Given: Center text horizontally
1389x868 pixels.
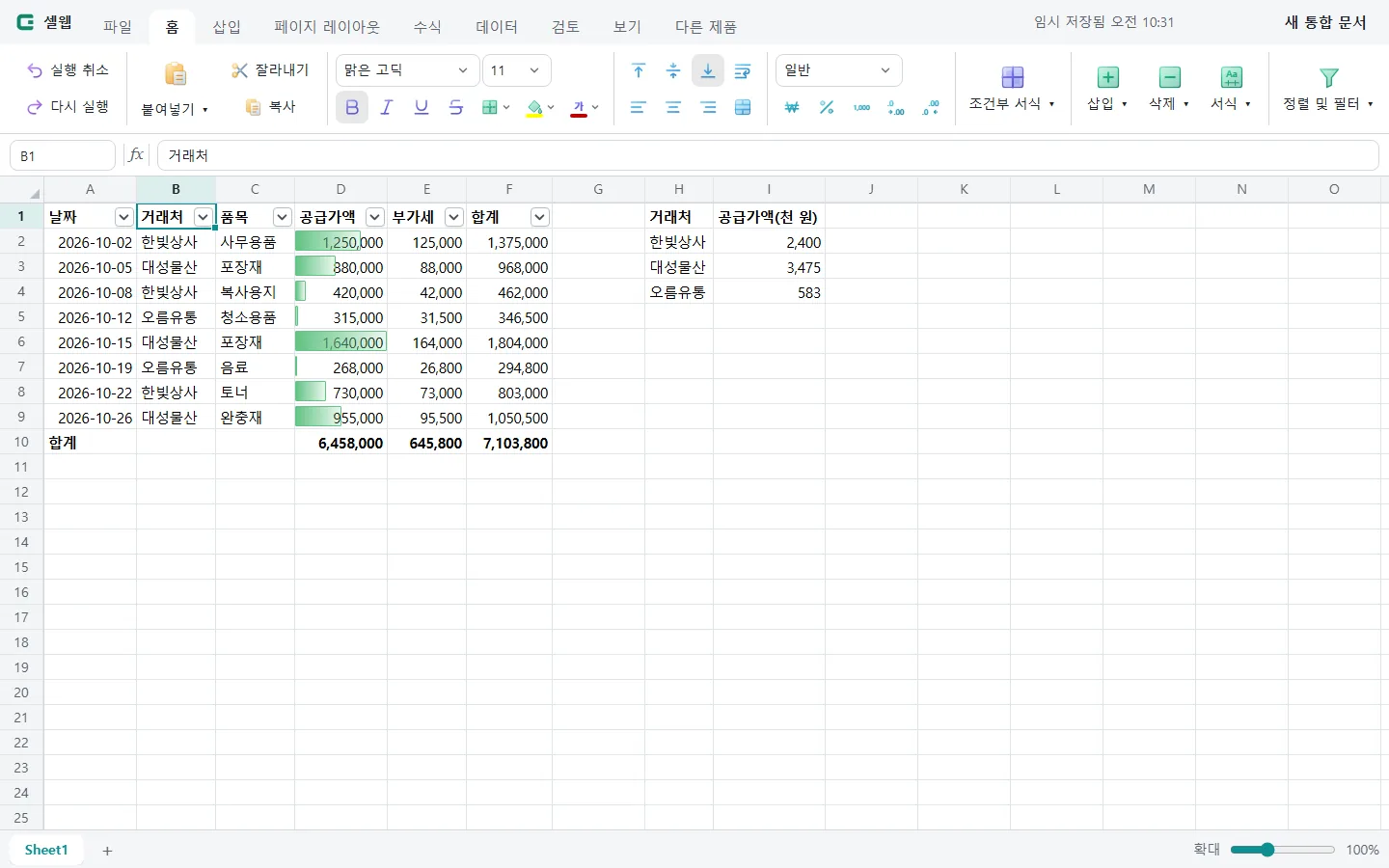Looking at the screenshot, I should pyautogui.click(x=673, y=107).
